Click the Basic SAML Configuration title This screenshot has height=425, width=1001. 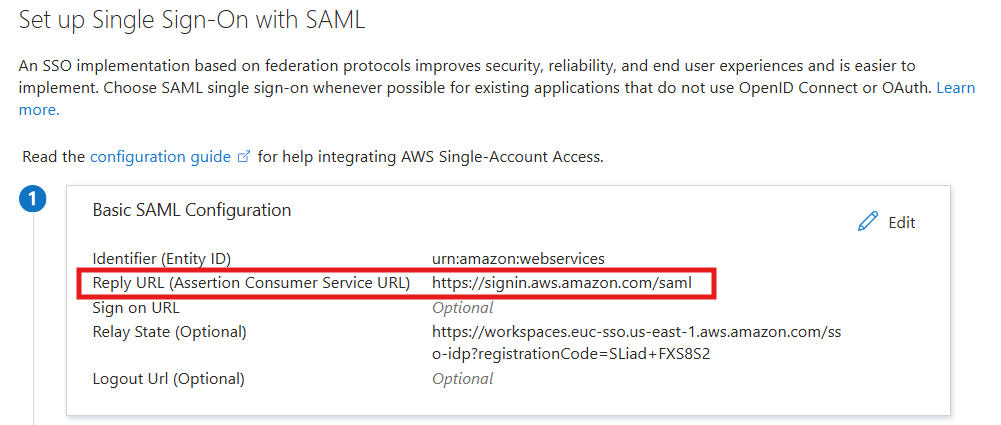pos(192,210)
